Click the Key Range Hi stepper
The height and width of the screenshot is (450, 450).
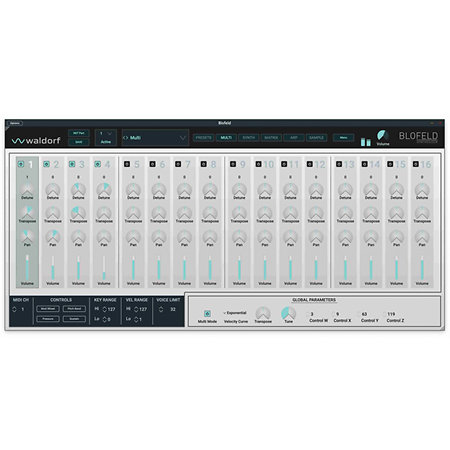tap(105, 309)
